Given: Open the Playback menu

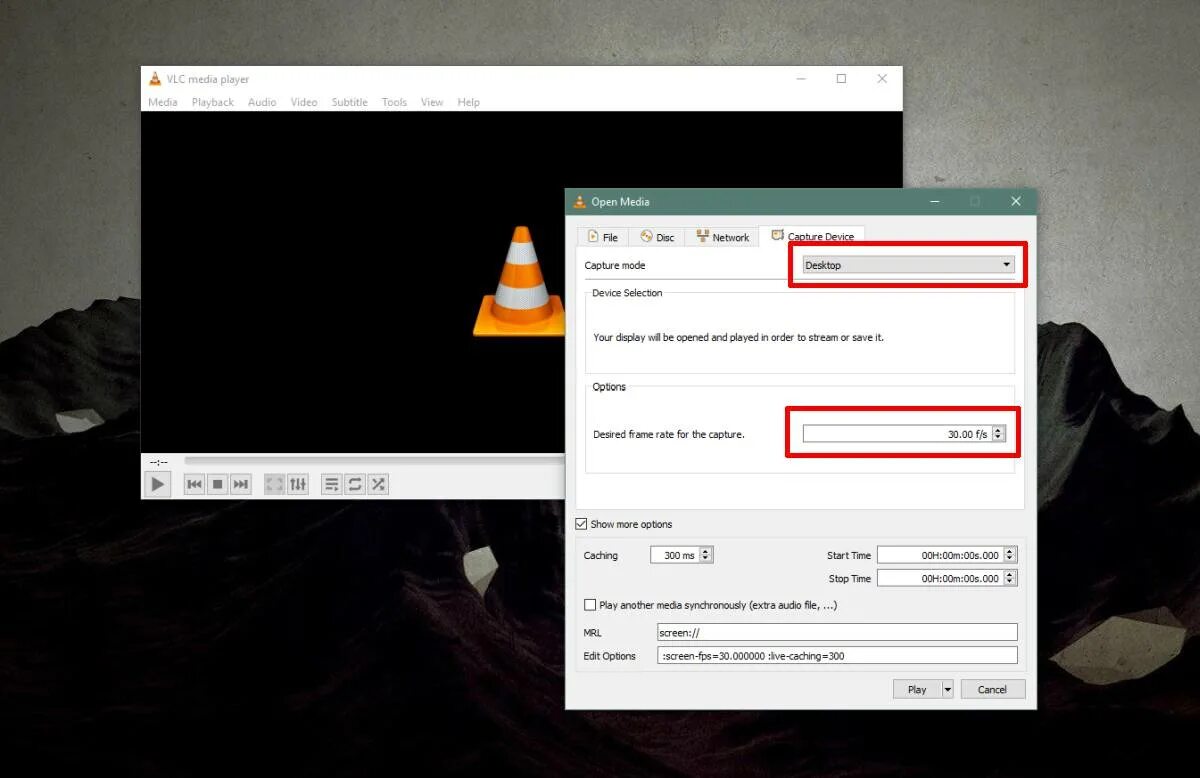Looking at the screenshot, I should click(x=213, y=102).
